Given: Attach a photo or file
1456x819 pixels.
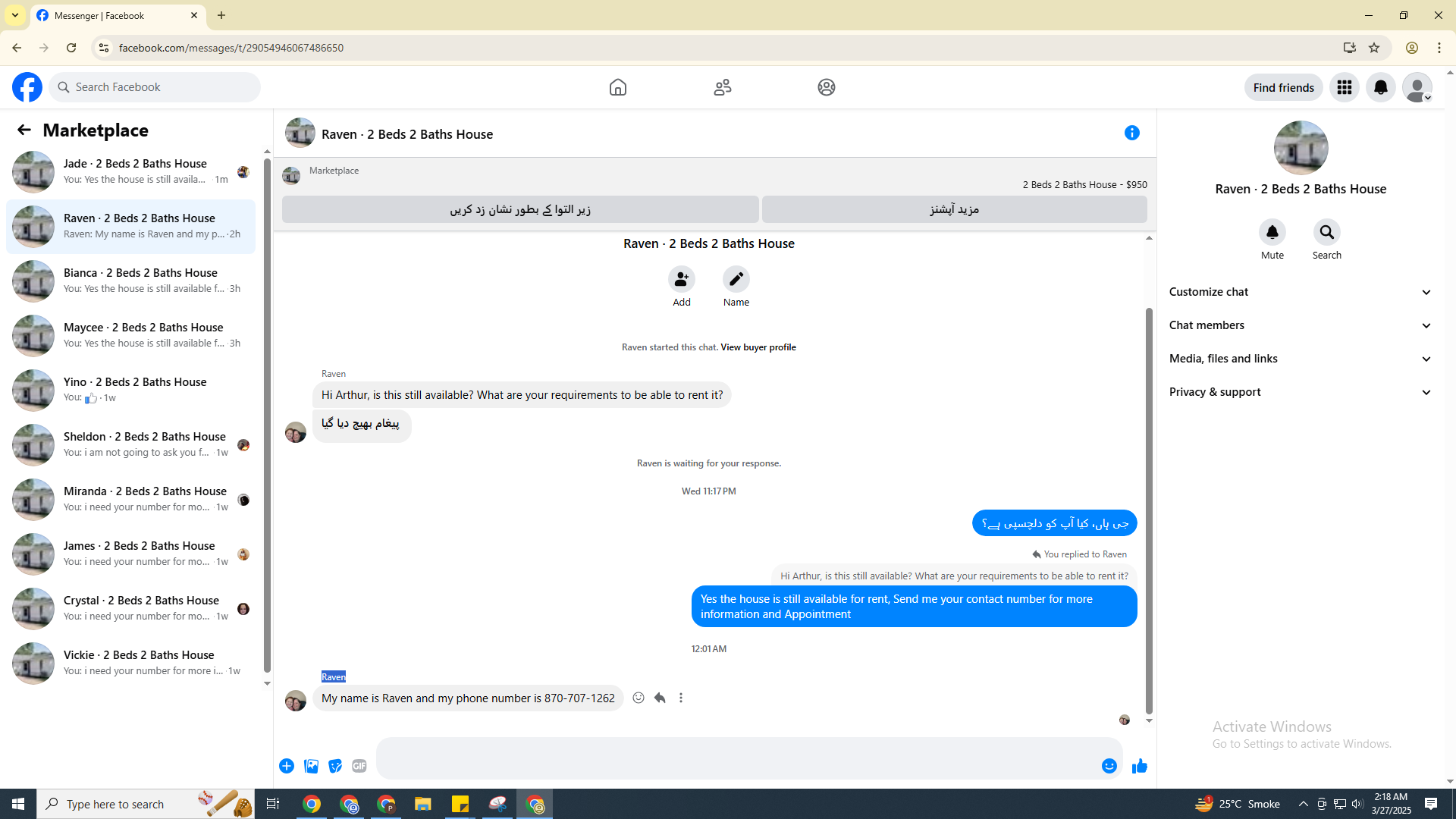Looking at the screenshot, I should point(311,766).
